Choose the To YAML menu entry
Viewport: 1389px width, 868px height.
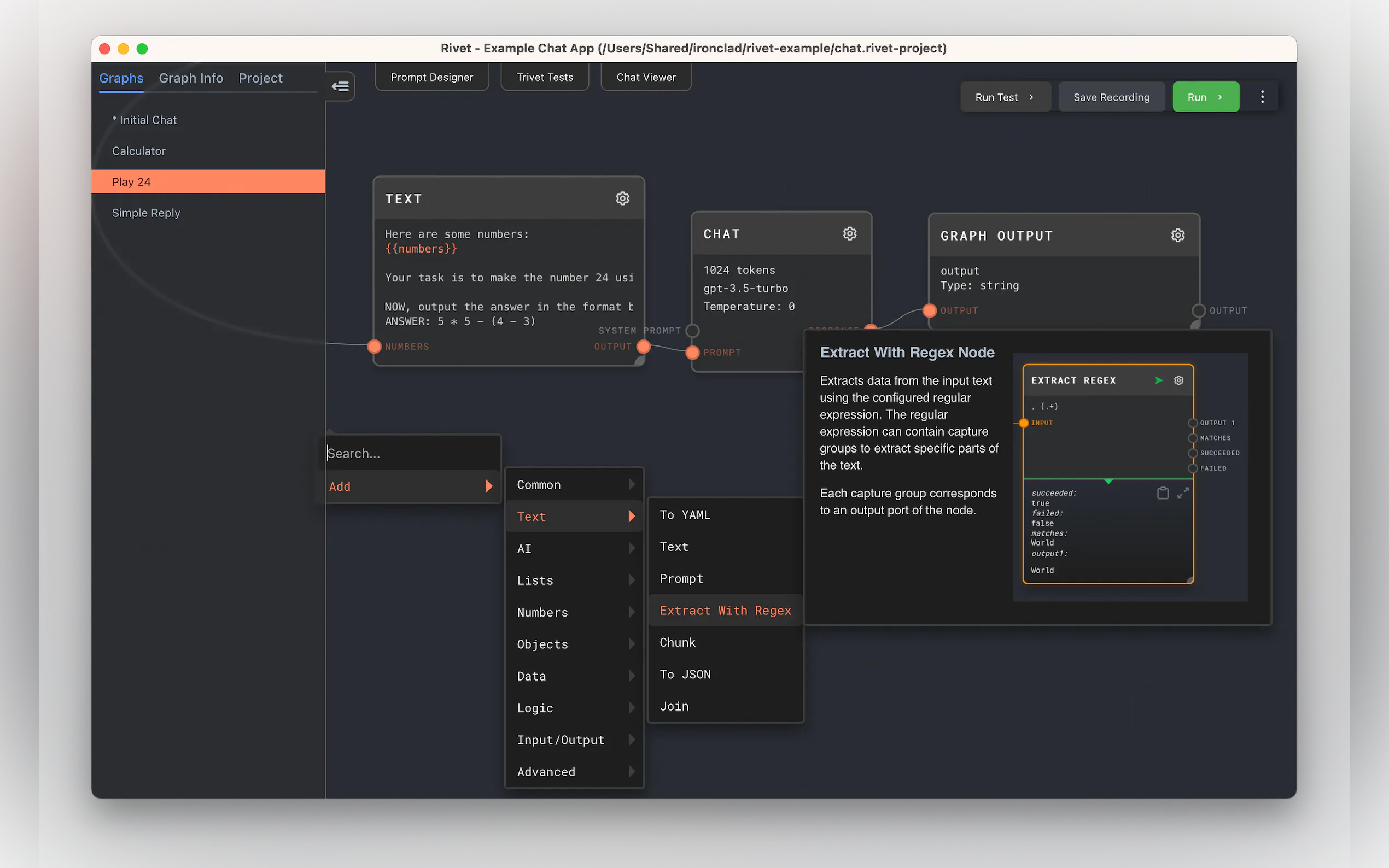[x=685, y=515]
